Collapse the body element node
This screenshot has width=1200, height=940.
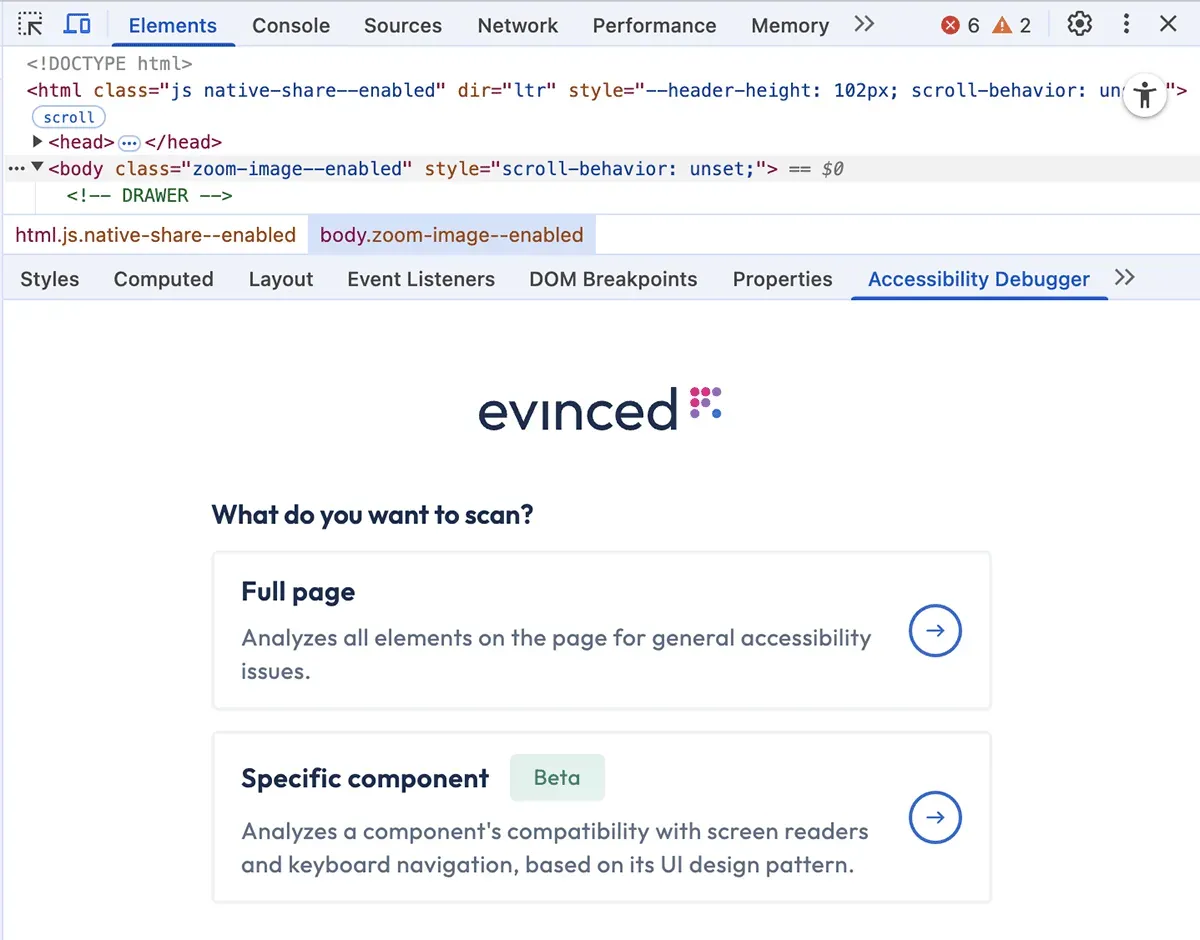[37, 168]
